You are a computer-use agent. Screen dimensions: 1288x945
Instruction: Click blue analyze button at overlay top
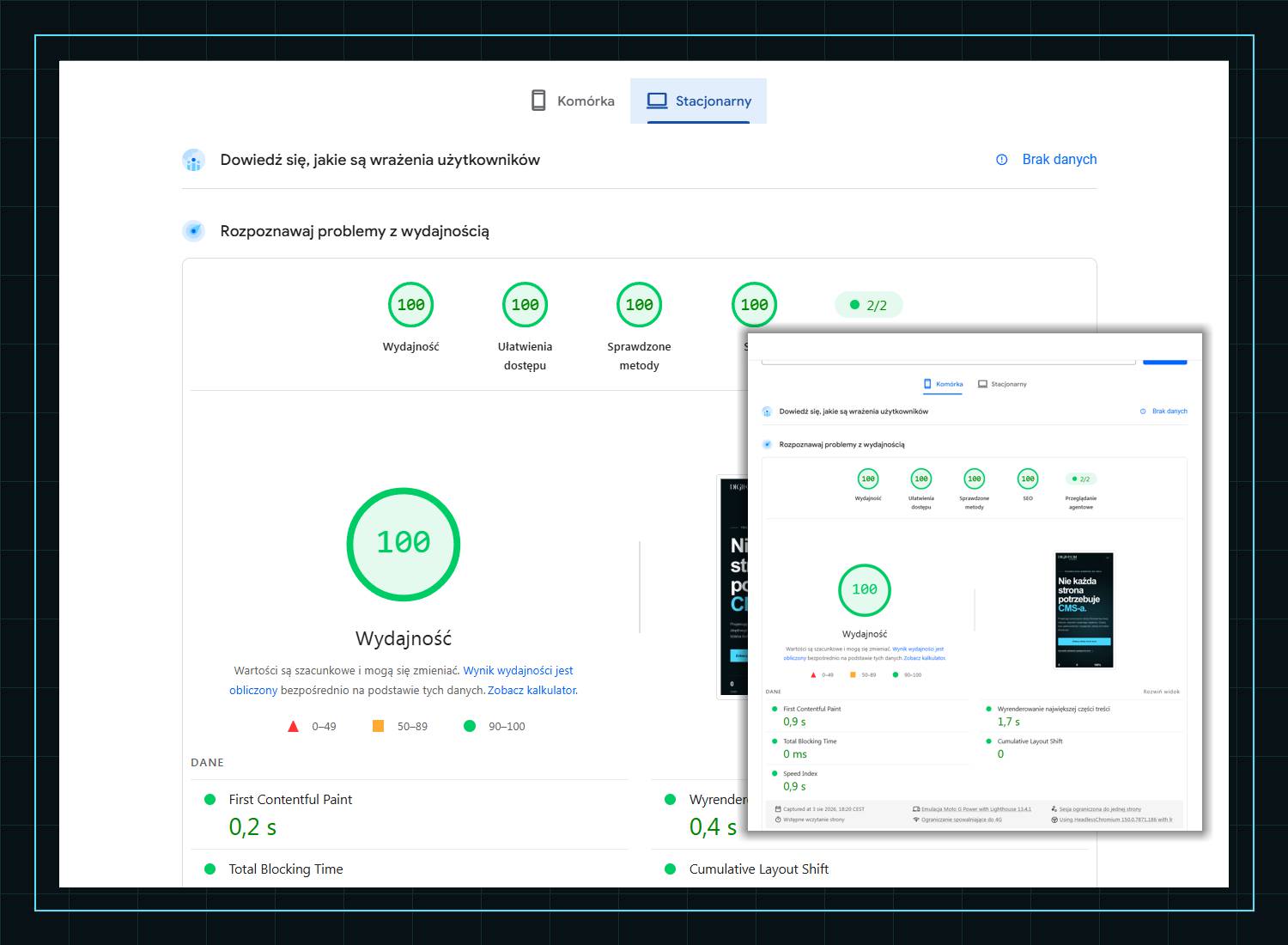(1165, 361)
